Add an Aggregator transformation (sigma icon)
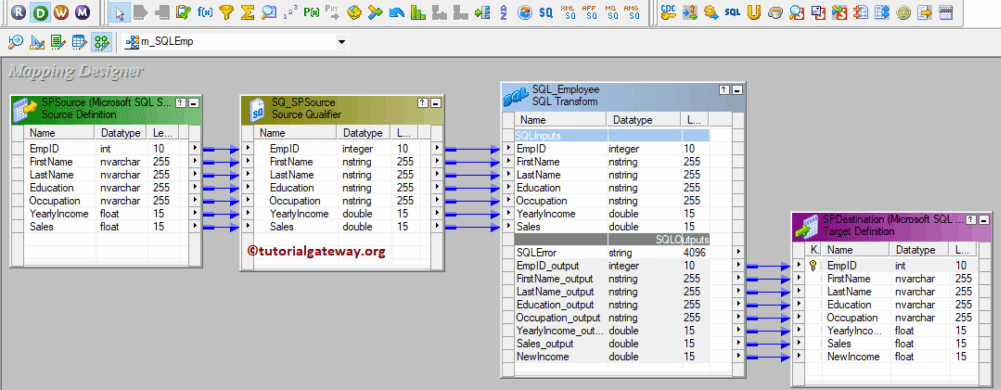The width and height of the screenshot is (1001, 390). pos(248,11)
